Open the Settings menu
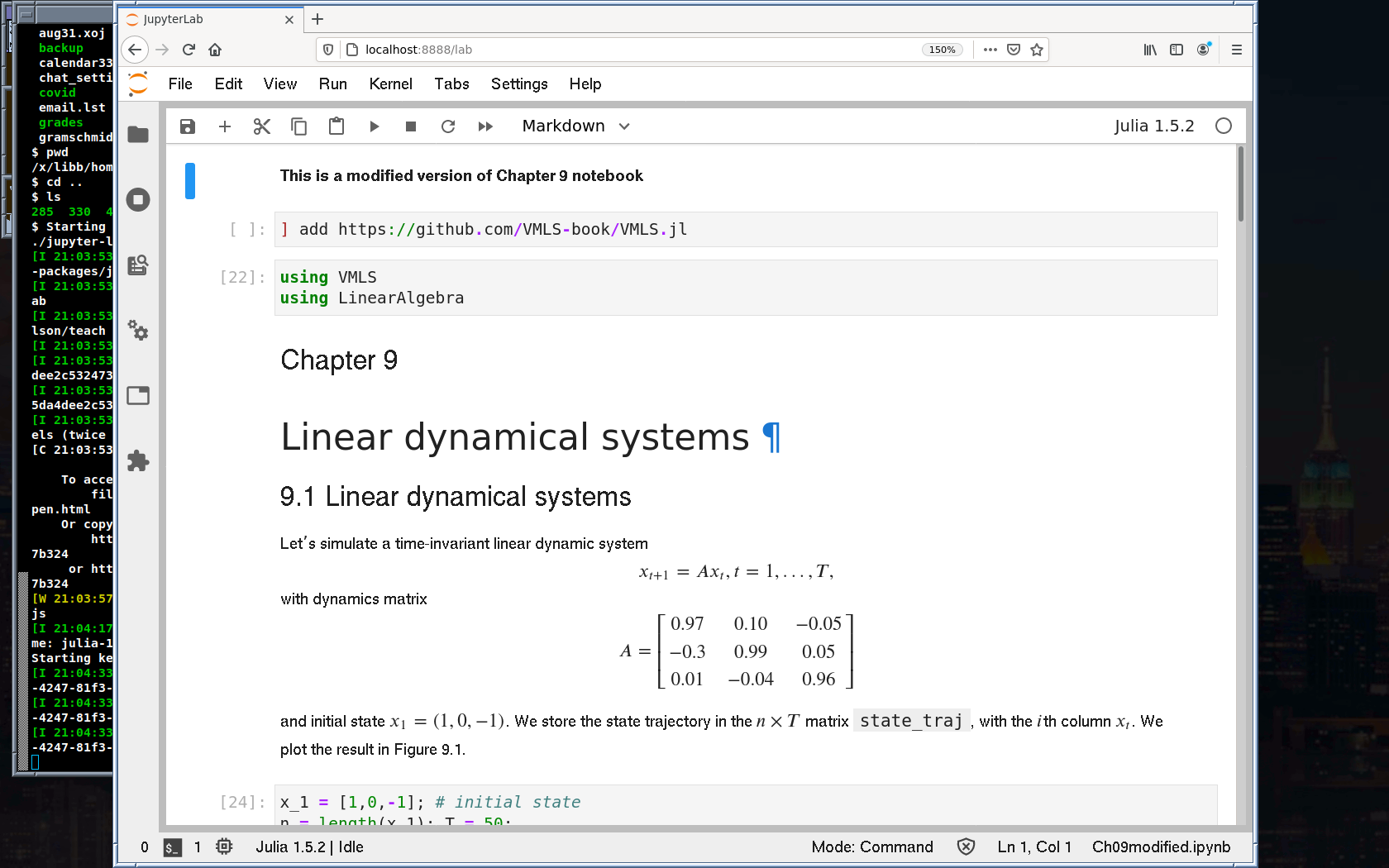 tap(518, 84)
